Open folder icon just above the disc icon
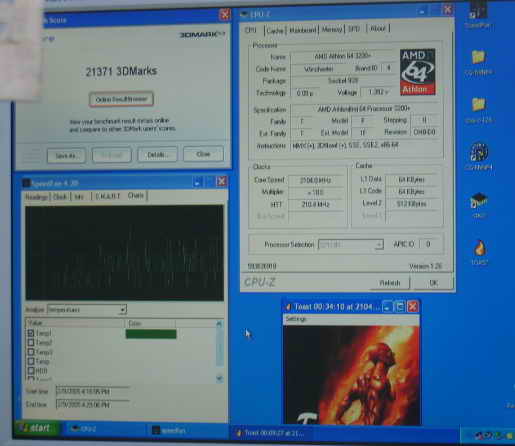 (479, 105)
